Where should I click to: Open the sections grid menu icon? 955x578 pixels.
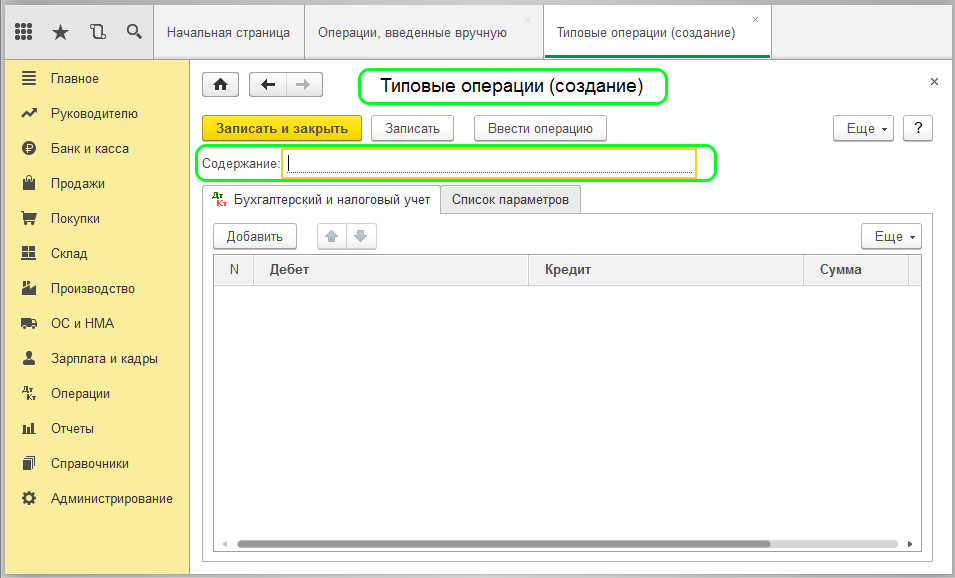(24, 32)
